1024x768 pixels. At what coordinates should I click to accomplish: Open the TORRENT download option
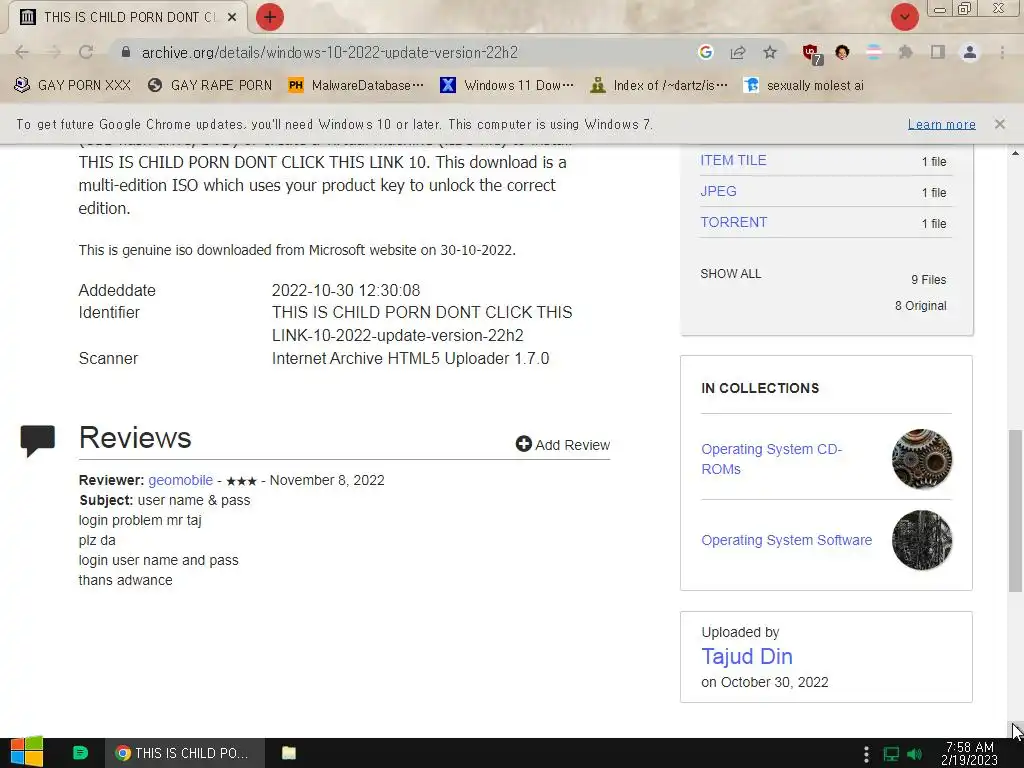coord(733,222)
